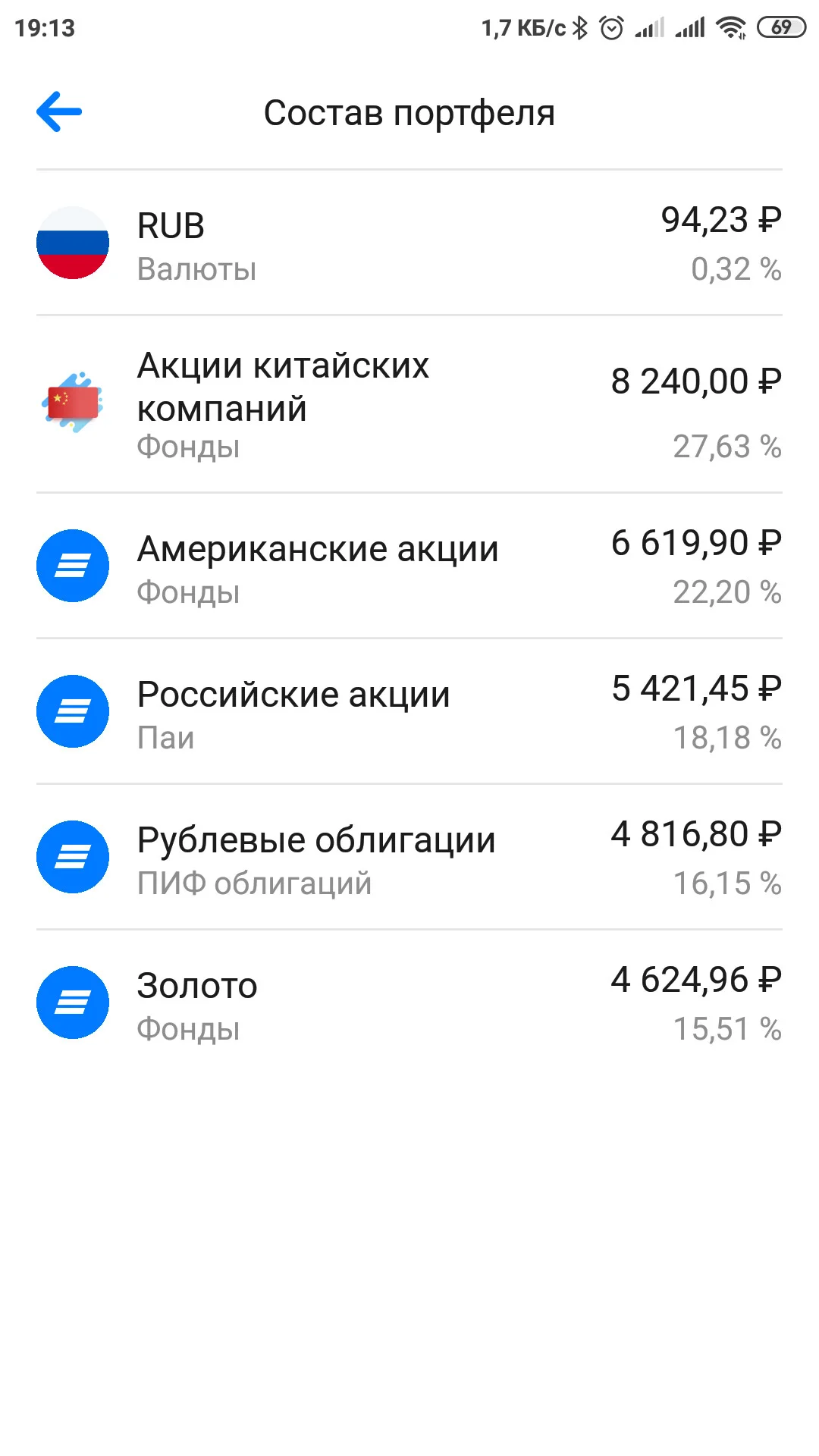This screenshot has height=1456, width=819.
Task: Tap the Состав портфеля title
Action: click(x=409, y=113)
